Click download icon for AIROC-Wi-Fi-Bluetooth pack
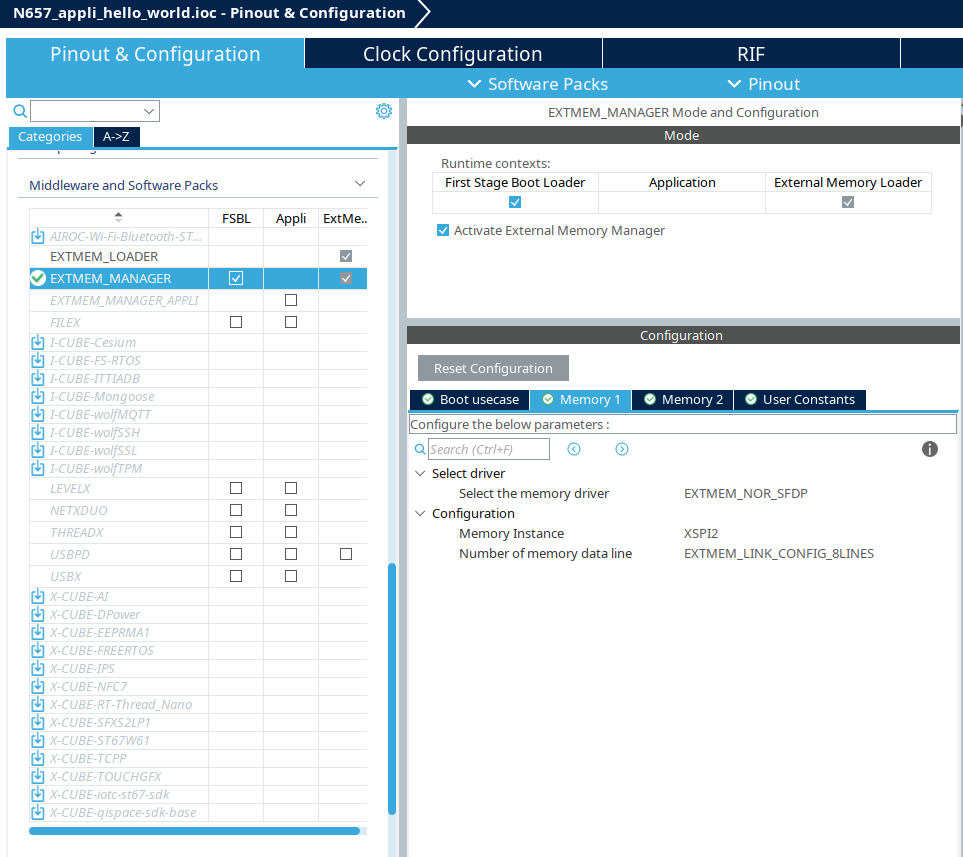 38,237
